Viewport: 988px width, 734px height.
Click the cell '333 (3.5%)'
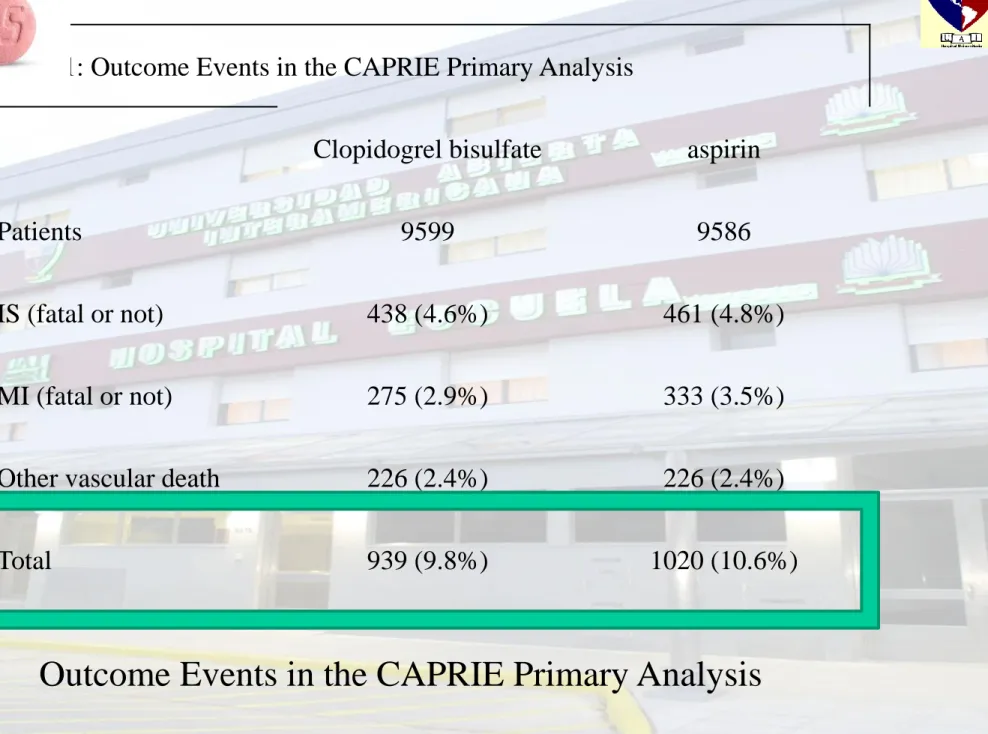(x=723, y=396)
